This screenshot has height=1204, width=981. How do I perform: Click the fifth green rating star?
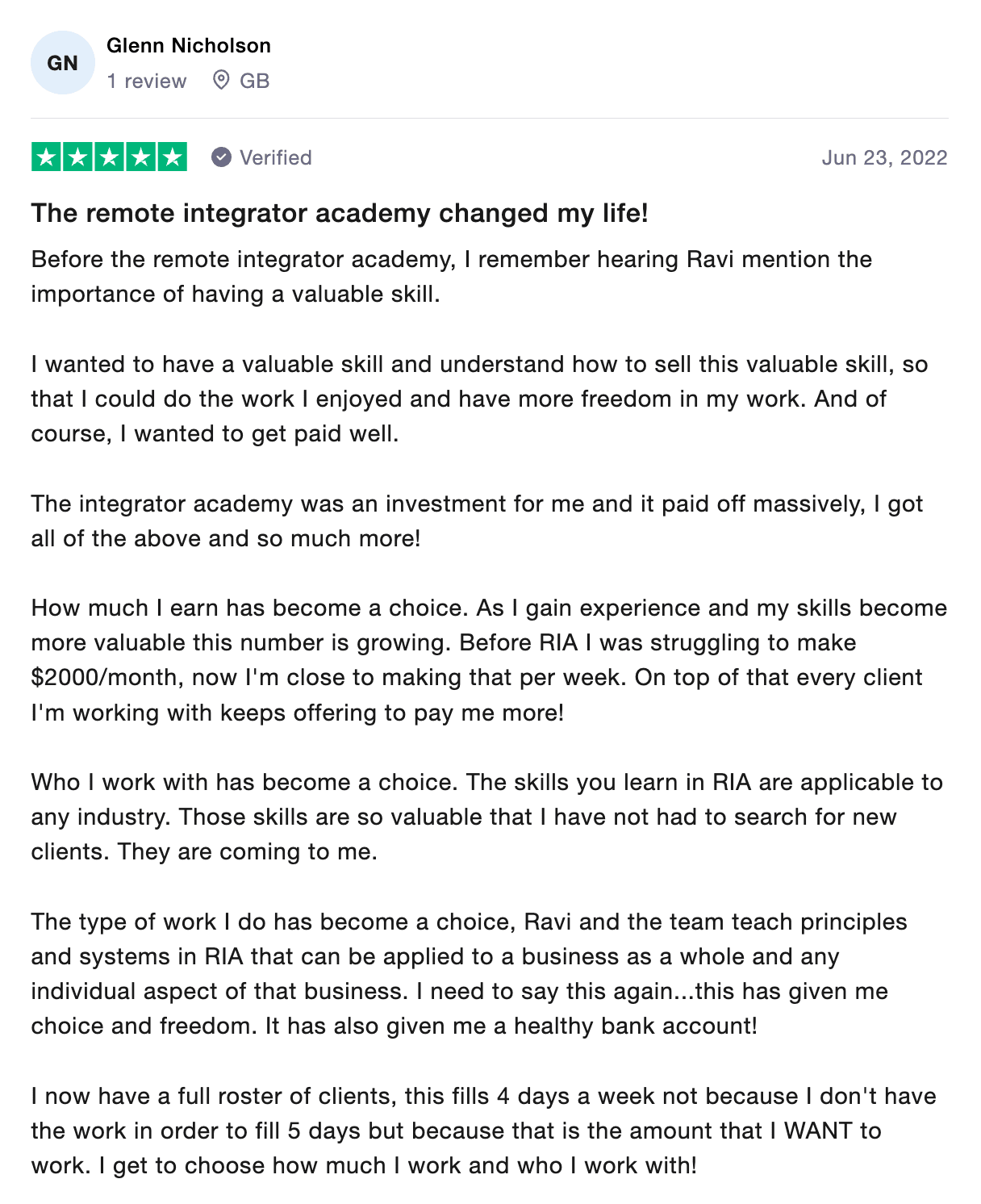click(172, 157)
